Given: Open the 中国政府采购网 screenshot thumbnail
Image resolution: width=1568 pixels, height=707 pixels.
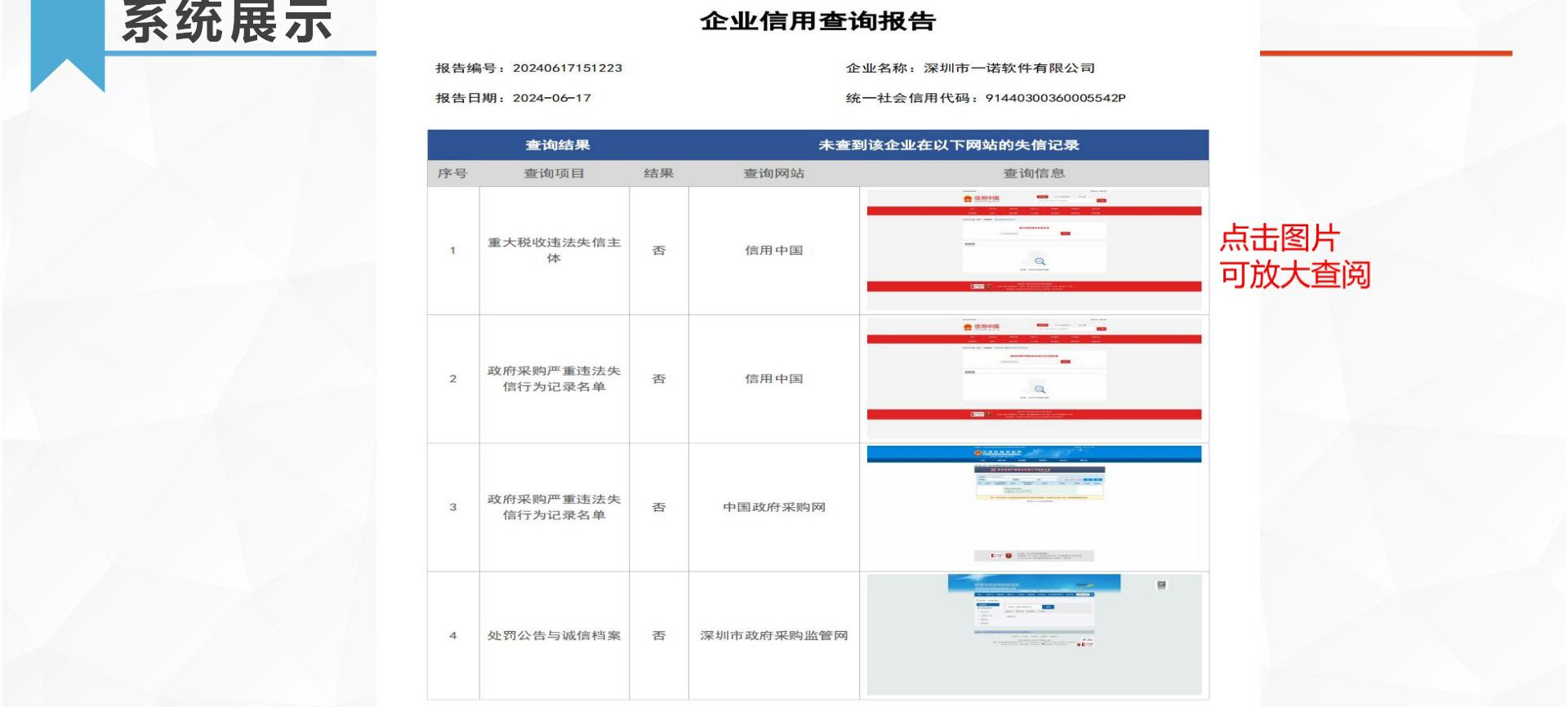Looking at the screenshot, I should [x=1034, y=506].
